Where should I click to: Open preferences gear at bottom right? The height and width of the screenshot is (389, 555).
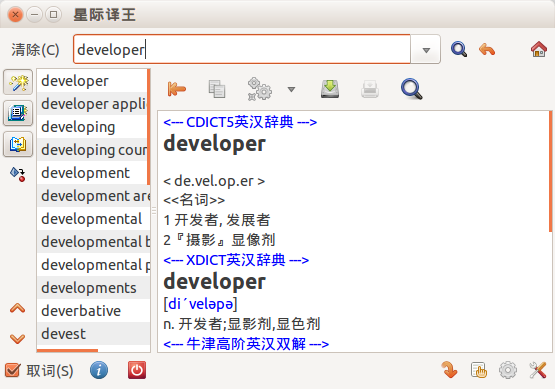click(508, 370)
